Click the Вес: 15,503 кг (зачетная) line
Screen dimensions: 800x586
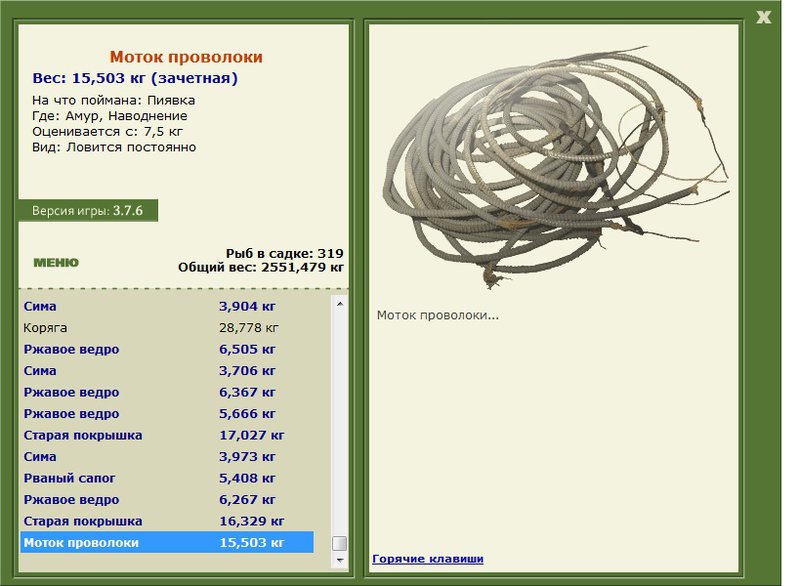click(x=135, y=78)
